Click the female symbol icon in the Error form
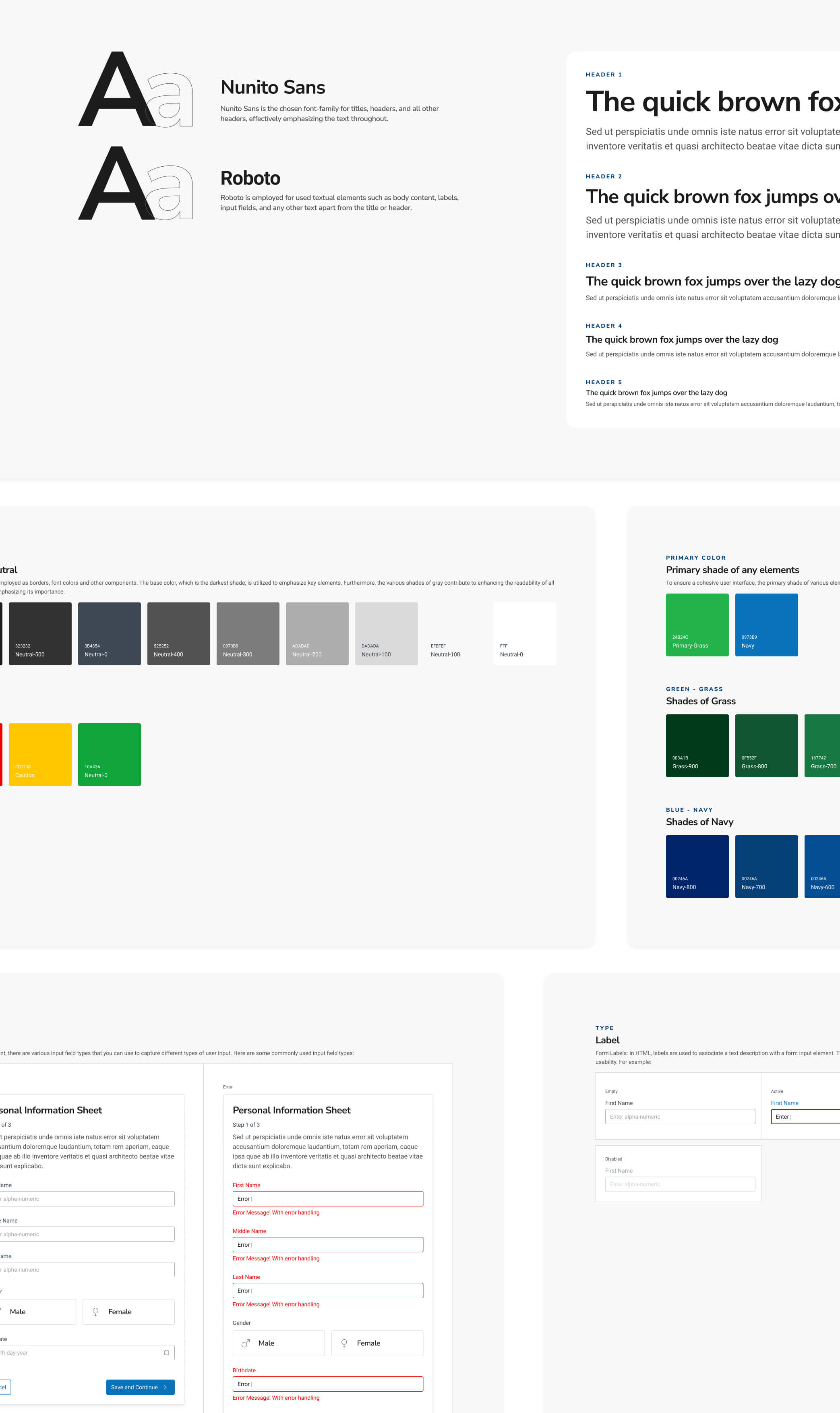The width and height of the screenshot is (840, 1413). click(x=344, y=1343)
